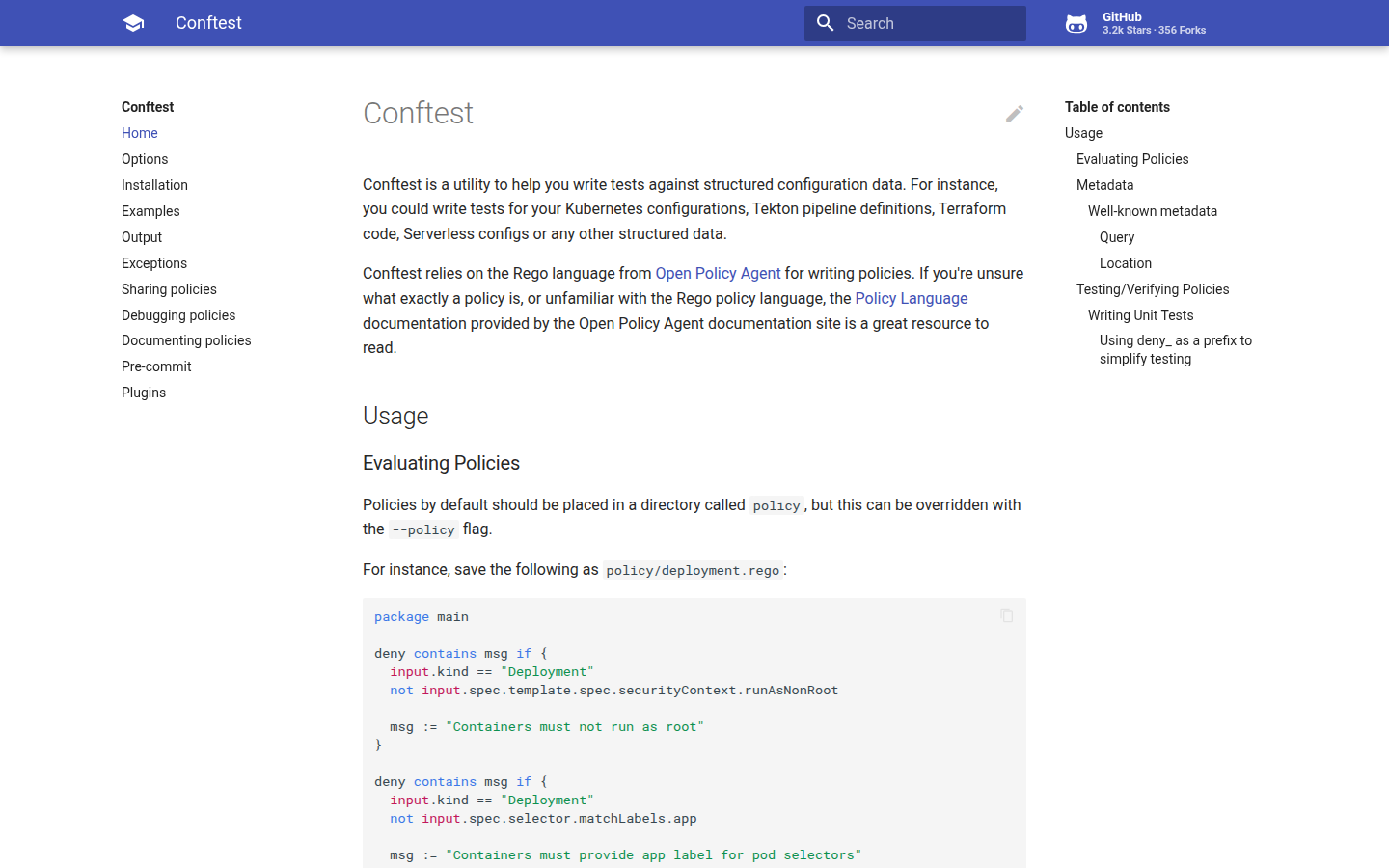Click the matchLabels.app code line
1389x868 pixels.
543,819
